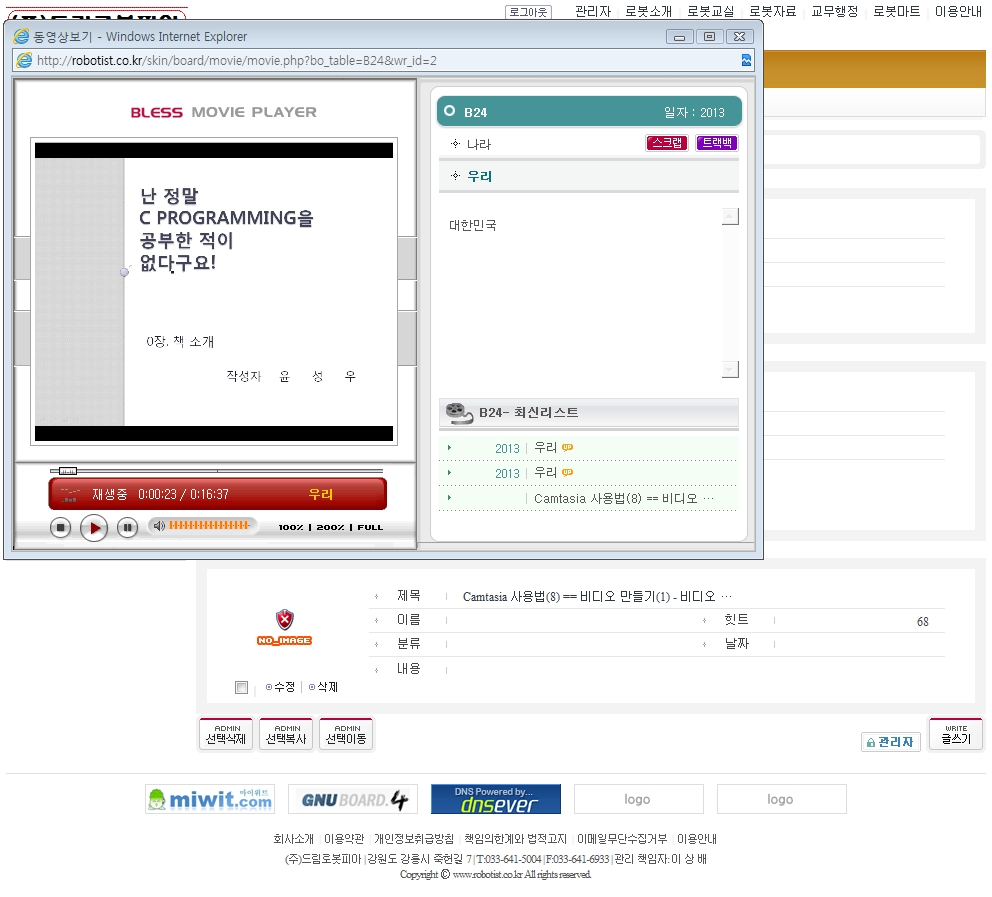
Task: Open the GNUBOARD 4 banner
Action: tap(353, 799)
